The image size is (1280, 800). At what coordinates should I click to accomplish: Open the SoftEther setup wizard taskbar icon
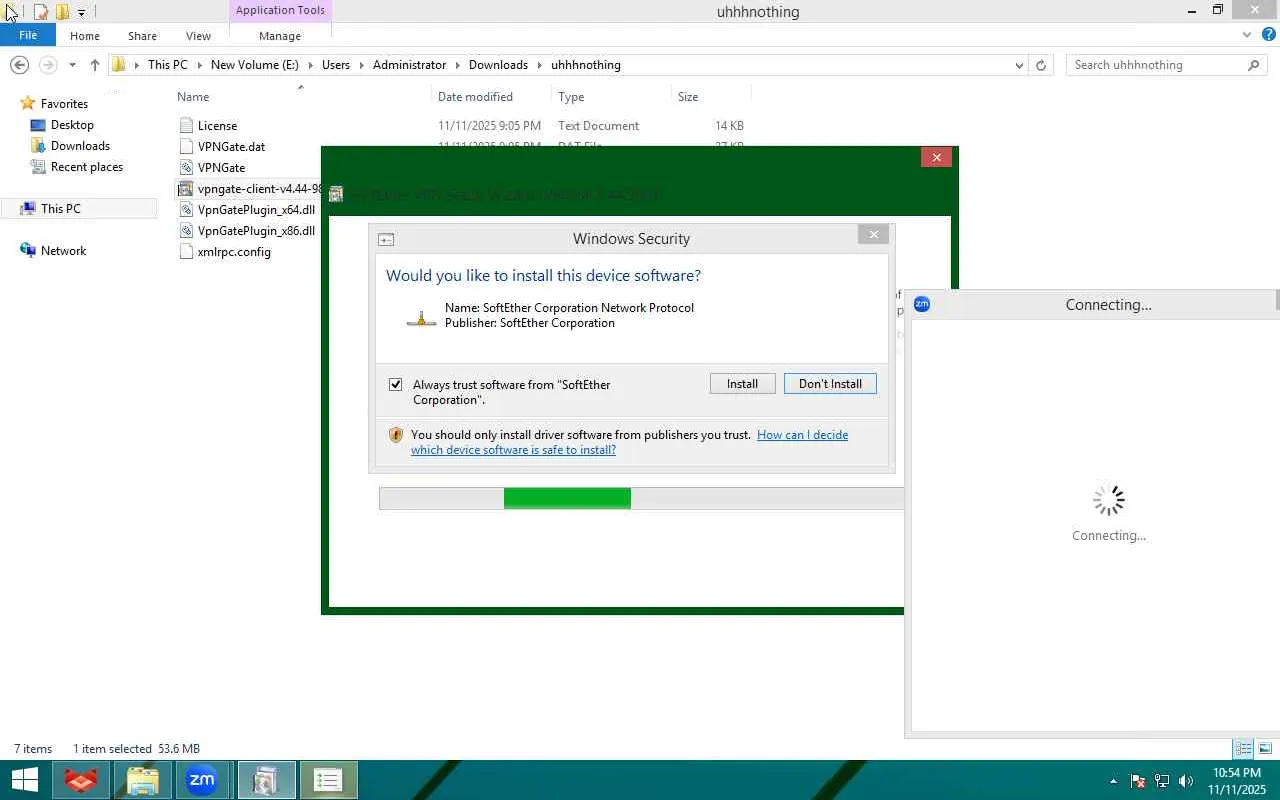coord(266,780)
